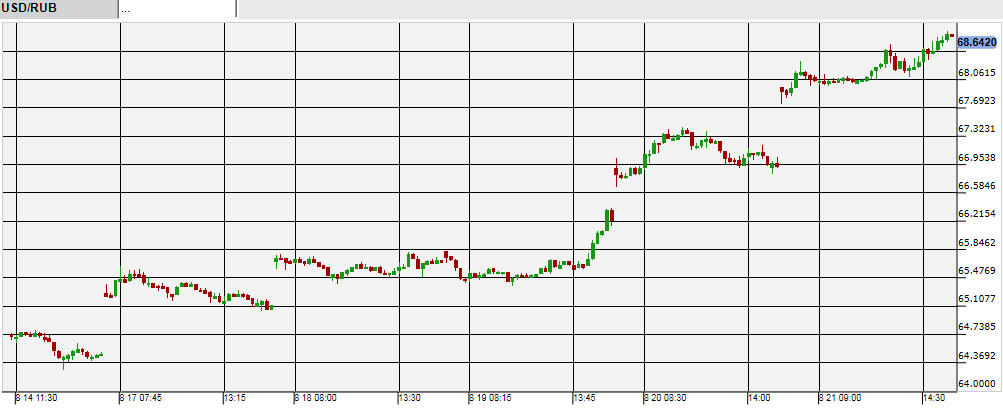Click the 13:45 time axis label
The height and width of the screenshot is (414, 1003).
(586, 398)
